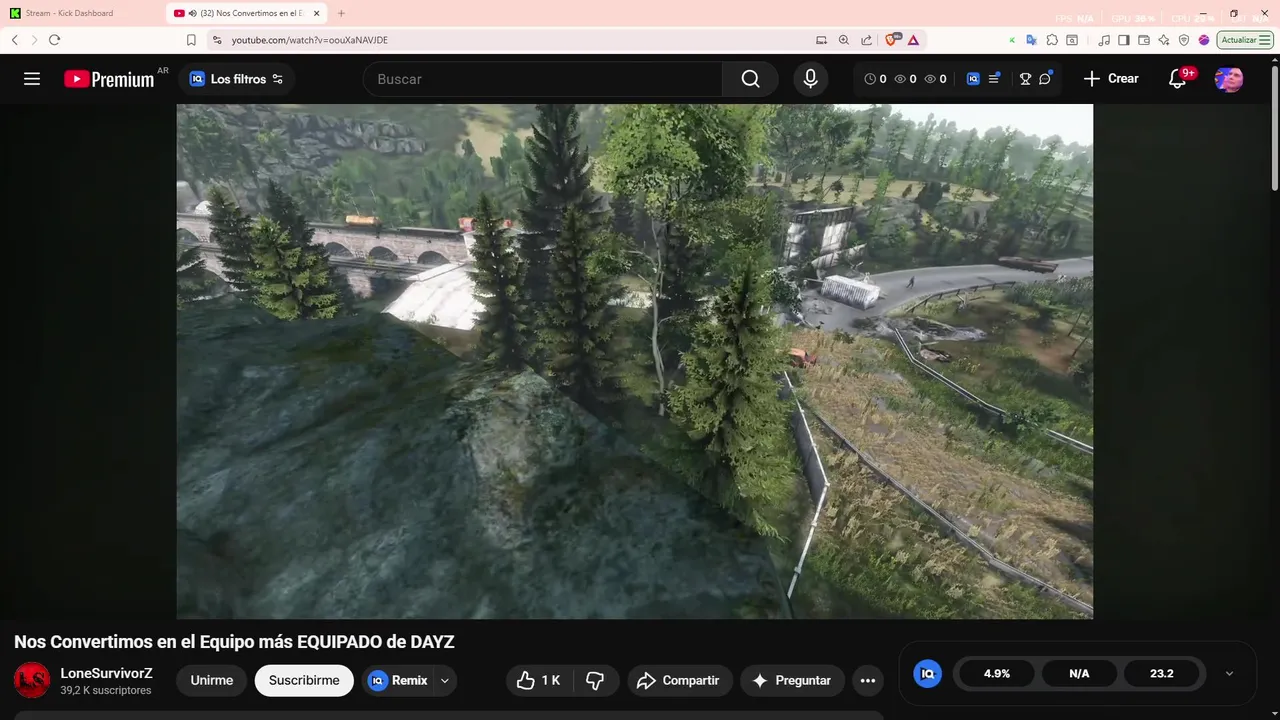Open Google Translate extension icon
This screenshot has width=1280, height=720.
click(x=1032, y=40)
